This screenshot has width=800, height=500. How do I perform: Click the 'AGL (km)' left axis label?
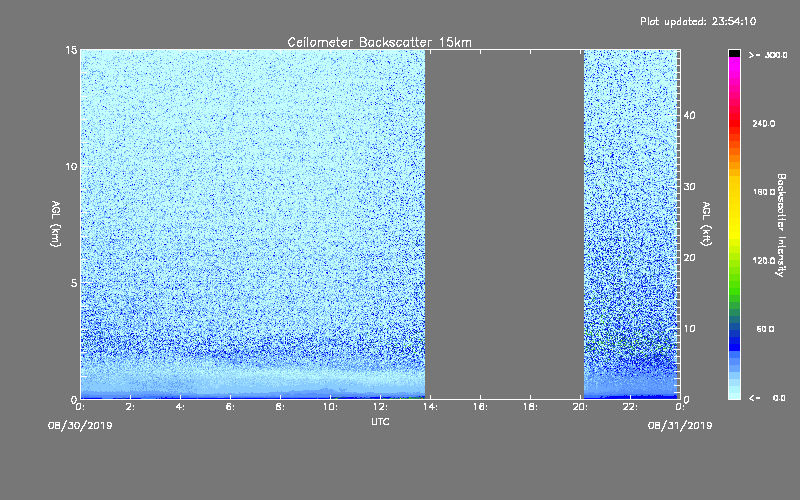[55, 224]
